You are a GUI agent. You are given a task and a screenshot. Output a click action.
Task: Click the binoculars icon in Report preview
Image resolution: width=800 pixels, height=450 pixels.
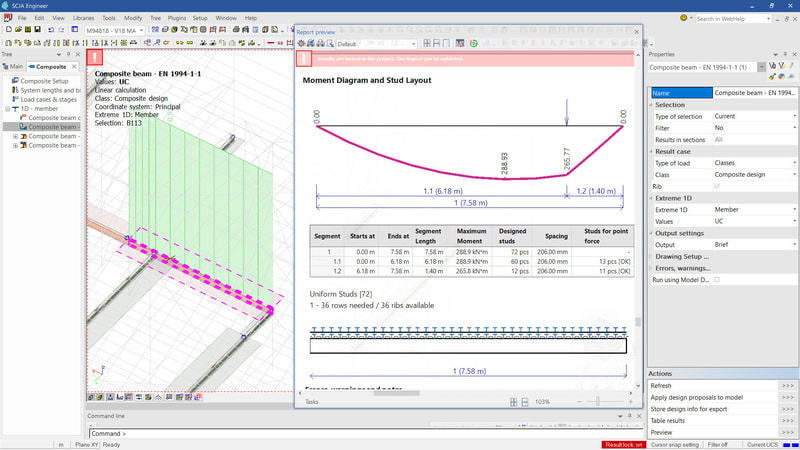point(320,44)
